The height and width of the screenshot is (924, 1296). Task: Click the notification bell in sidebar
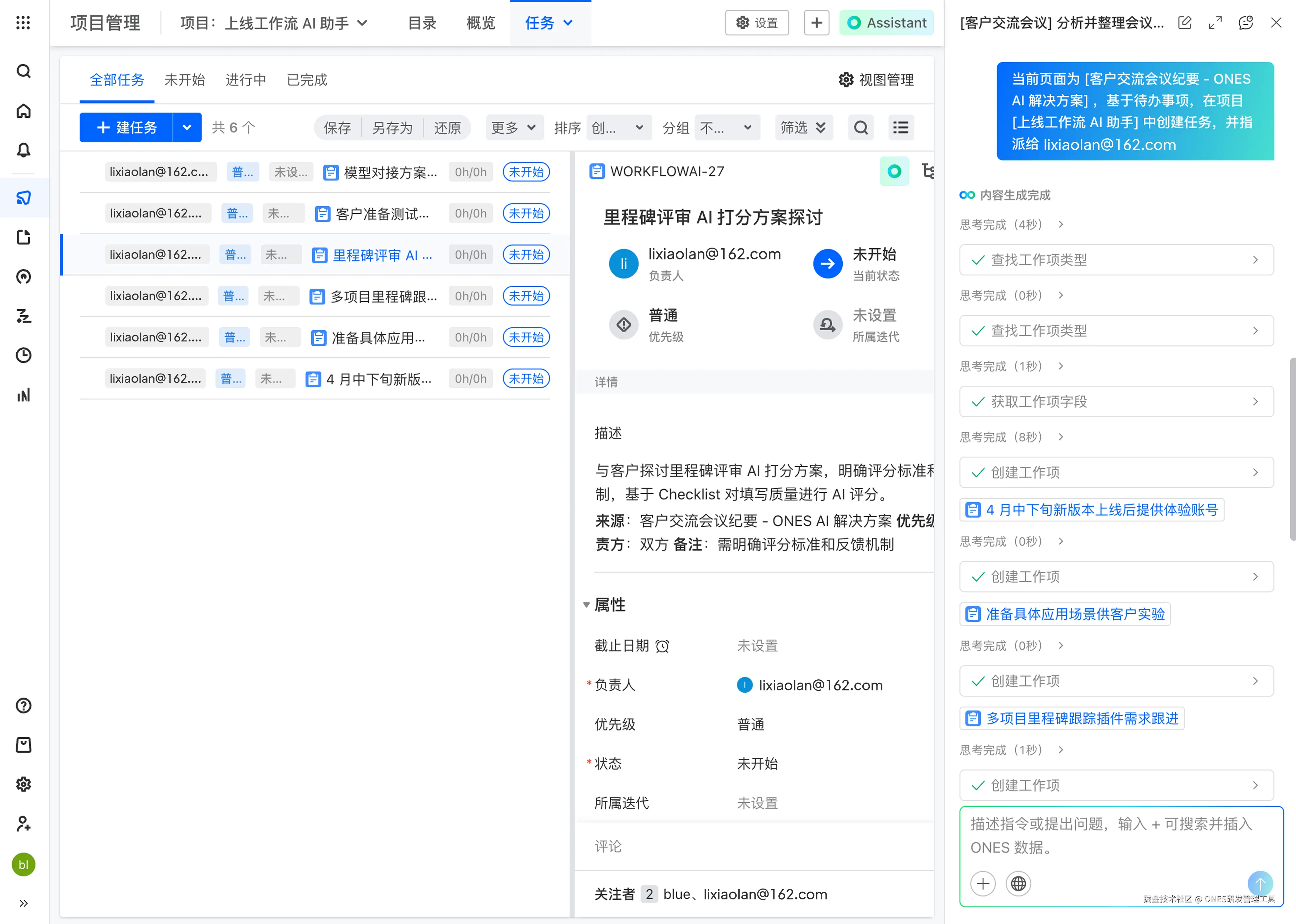pyautogui.click(x=23, y=150)
